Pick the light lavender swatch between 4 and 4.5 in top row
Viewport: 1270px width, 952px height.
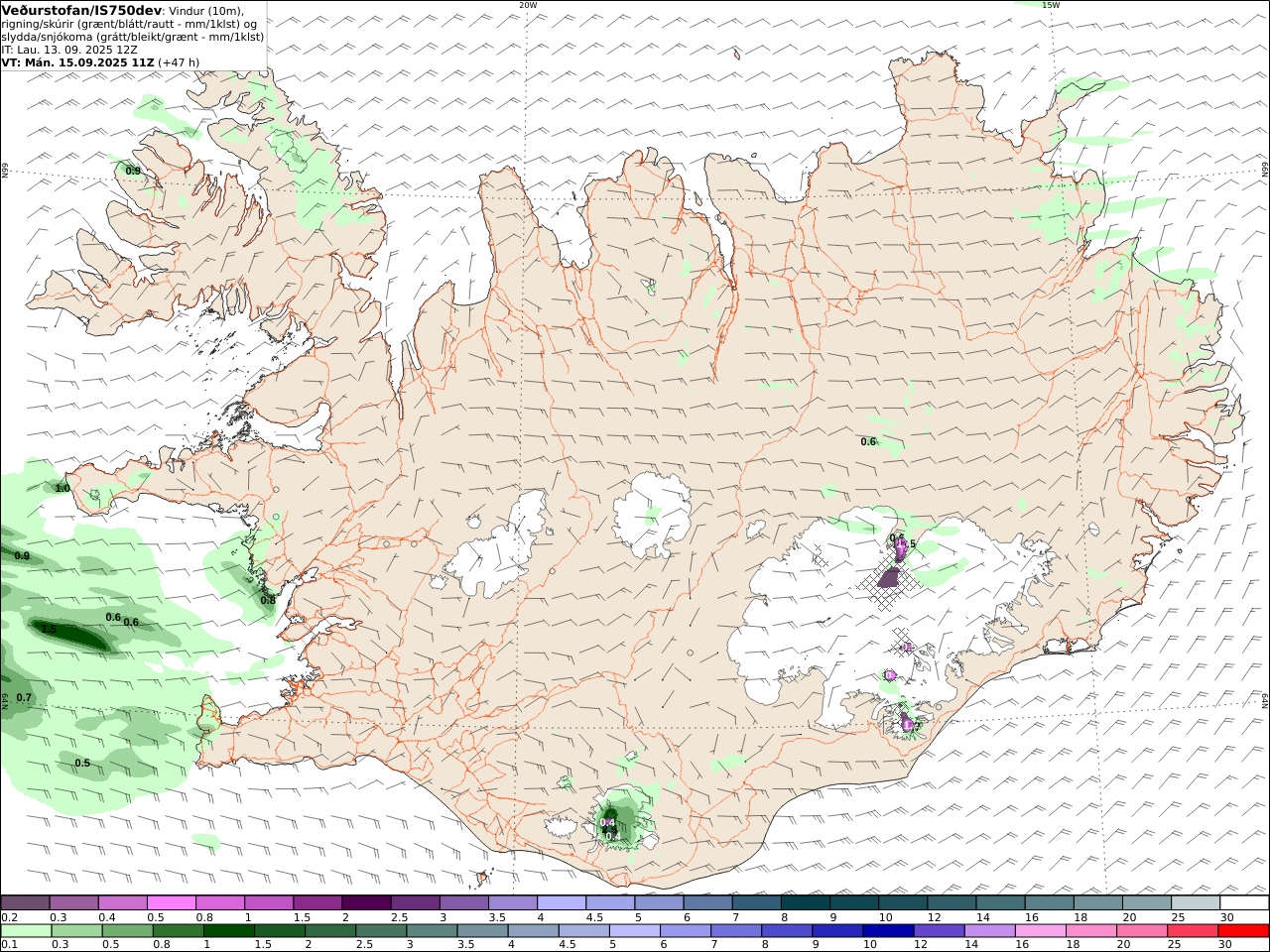point(562,903)
